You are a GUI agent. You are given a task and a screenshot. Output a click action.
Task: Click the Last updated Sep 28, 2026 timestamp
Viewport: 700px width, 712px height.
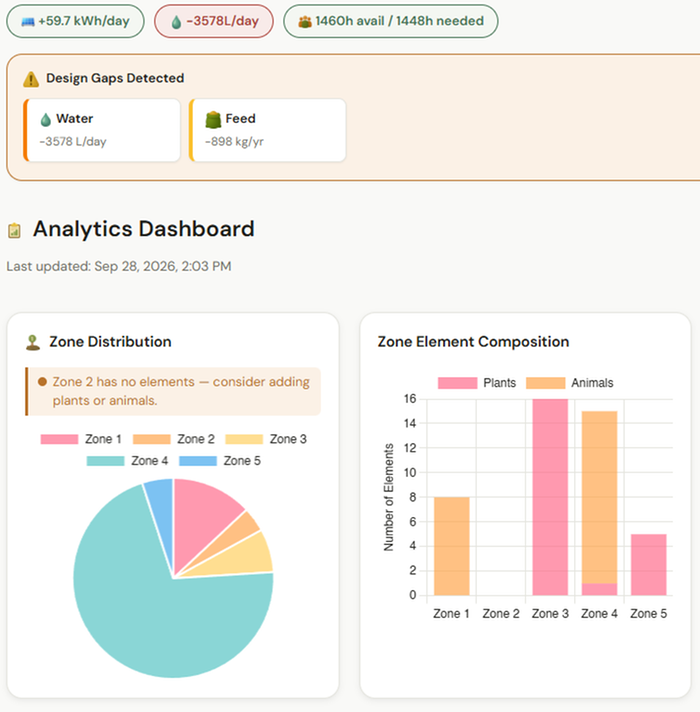(119, 266)
